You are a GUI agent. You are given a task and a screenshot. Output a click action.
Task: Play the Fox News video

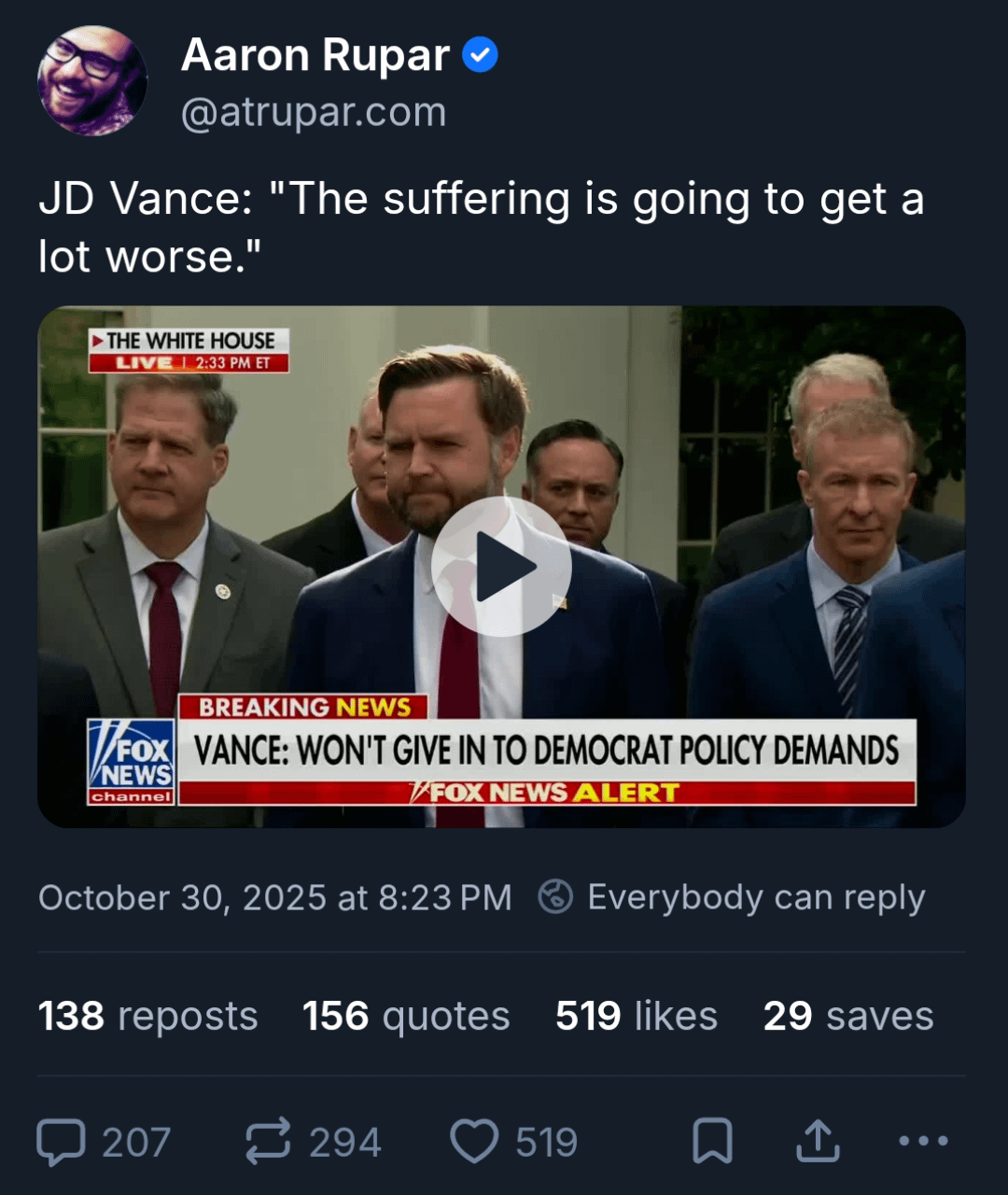click(501, 566)
